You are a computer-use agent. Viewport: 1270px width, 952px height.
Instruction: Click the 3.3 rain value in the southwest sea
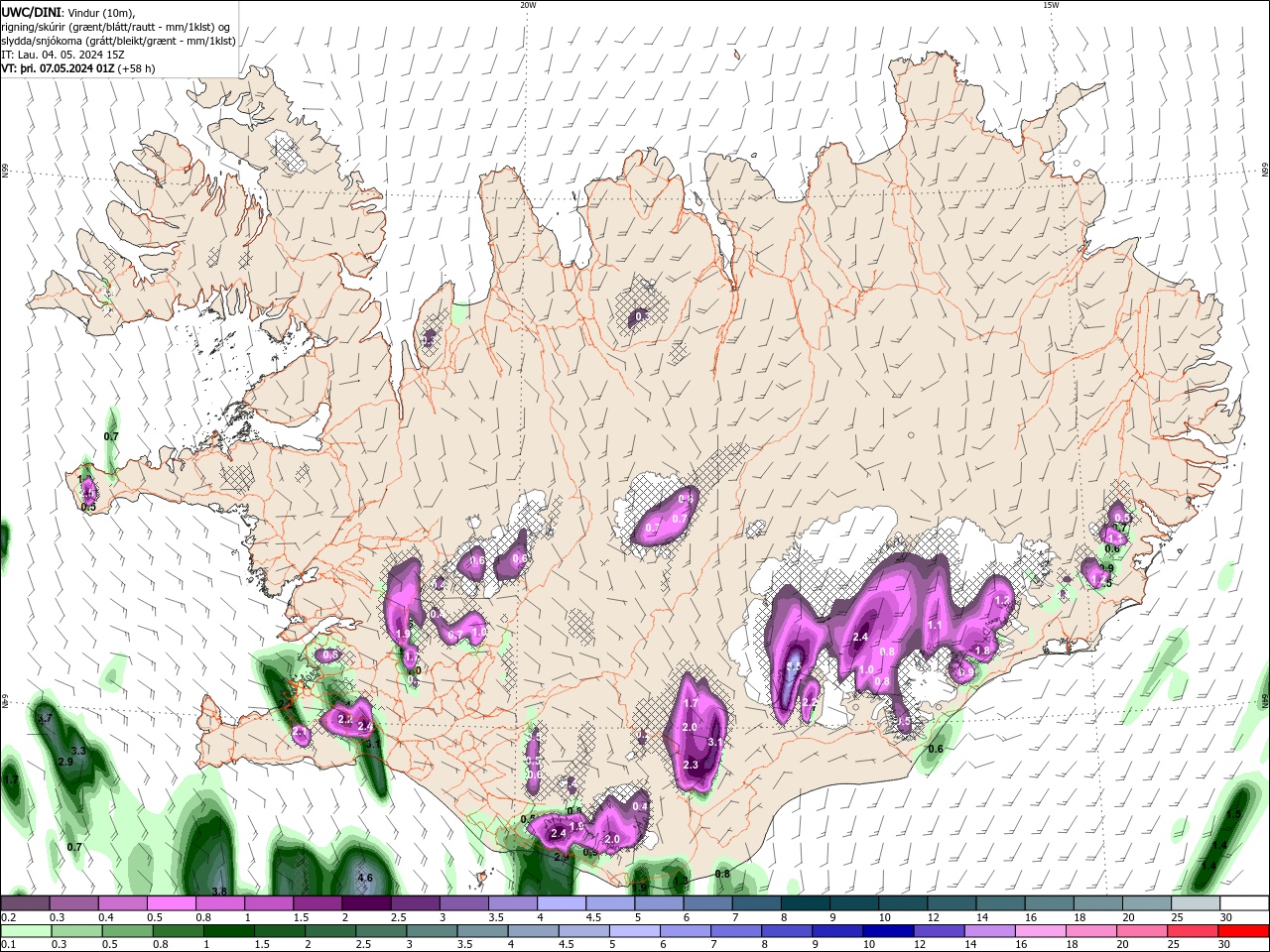pos(78,751)
